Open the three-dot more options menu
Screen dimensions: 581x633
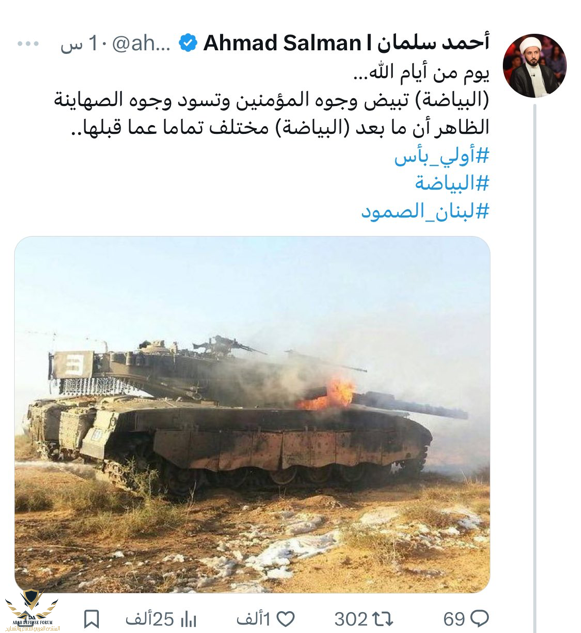point(28,44)
